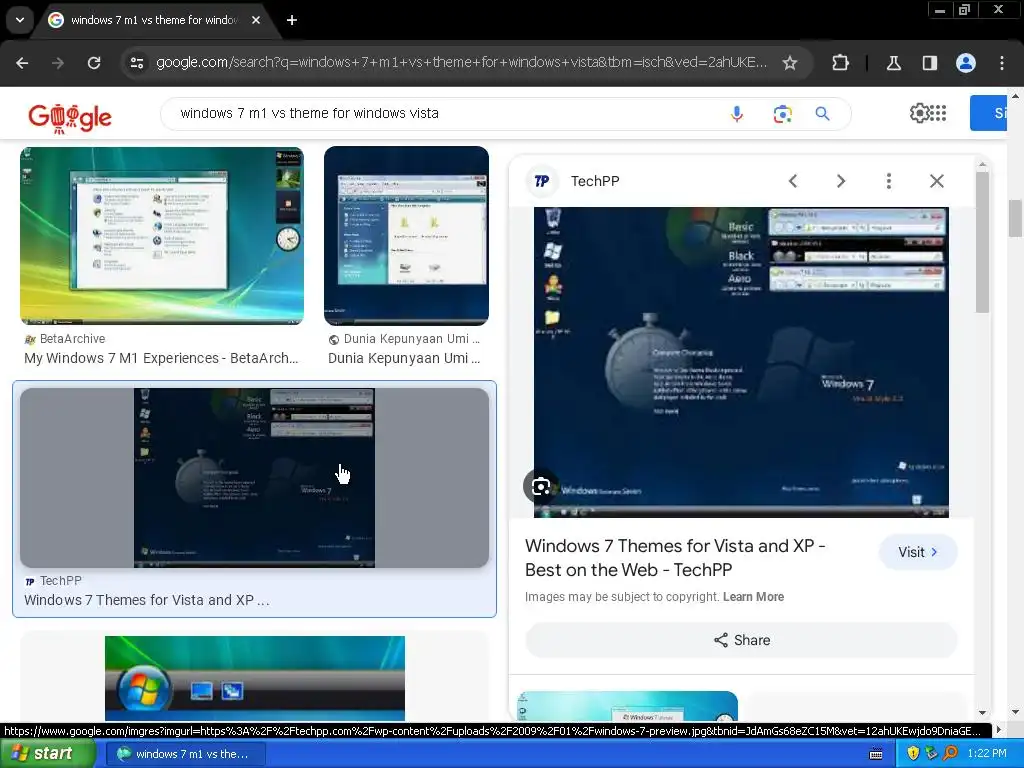Open the Chrome profile avatar

966,63
